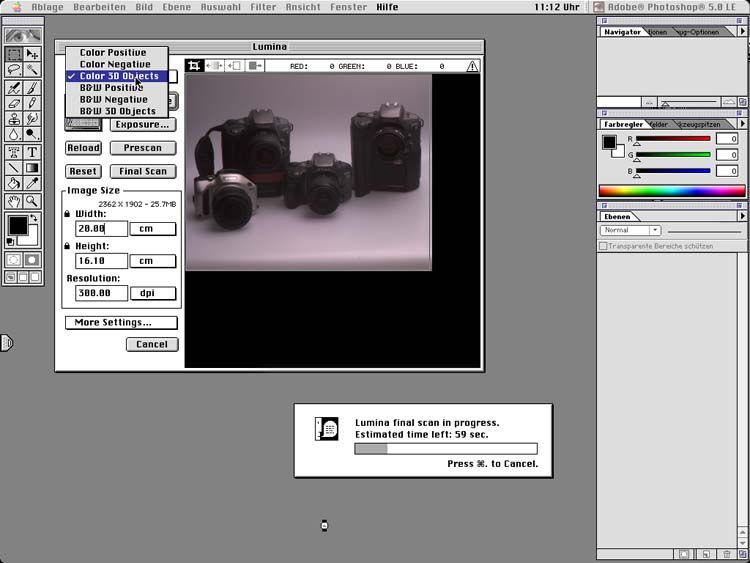
Task: Toggle the lock beside Height
Action: coord(68,246)
